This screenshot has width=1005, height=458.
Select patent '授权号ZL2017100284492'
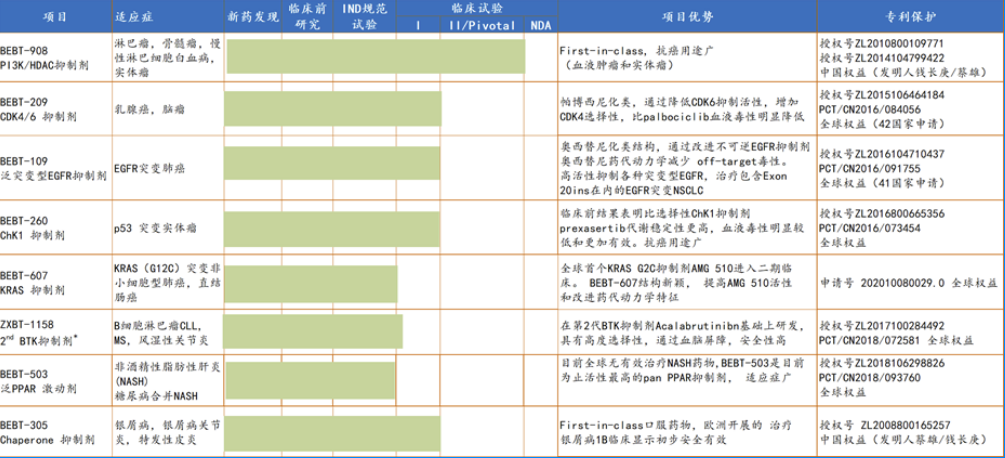point(882,325)
